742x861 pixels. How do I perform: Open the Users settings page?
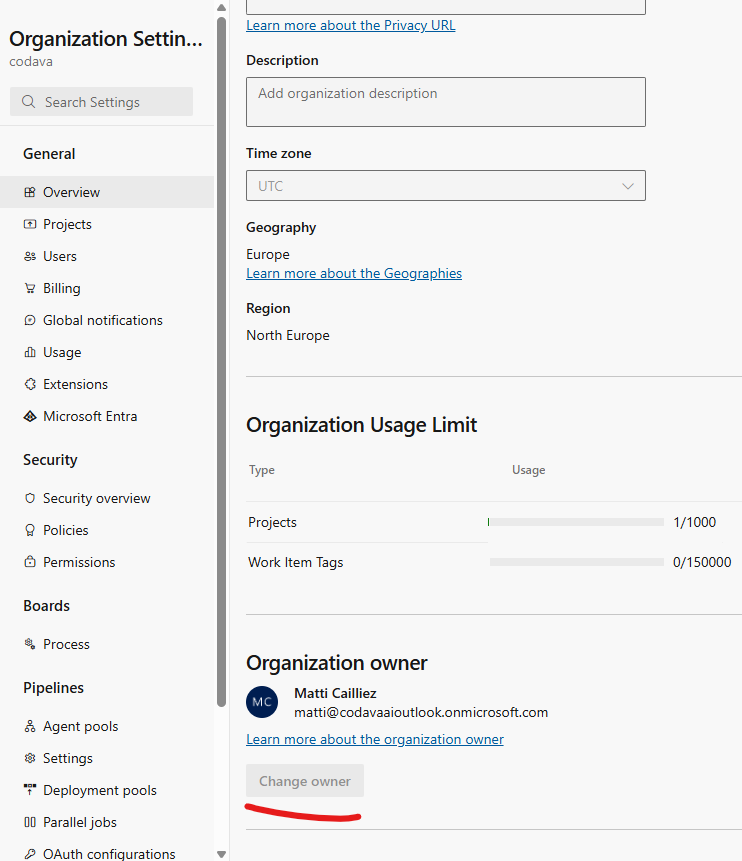point(107,256)
